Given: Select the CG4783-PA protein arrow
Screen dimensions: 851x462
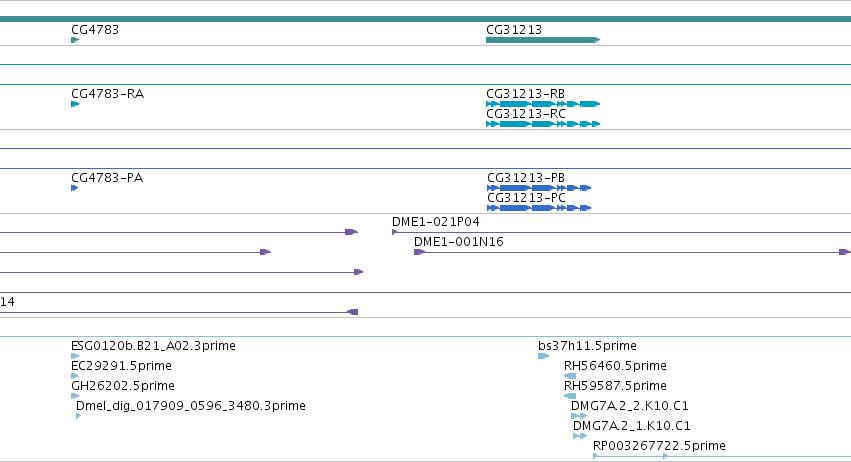Looking at the screenshot, I should 74,188.
